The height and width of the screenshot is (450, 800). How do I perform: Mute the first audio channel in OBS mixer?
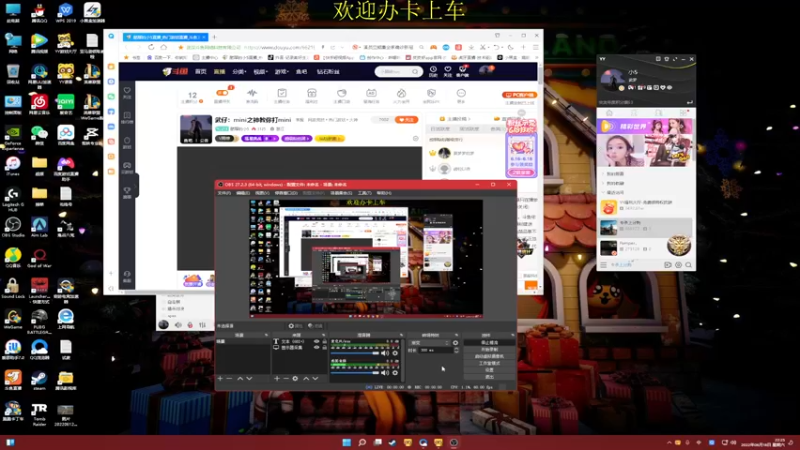pyautogui.click(x=385, y=353)
